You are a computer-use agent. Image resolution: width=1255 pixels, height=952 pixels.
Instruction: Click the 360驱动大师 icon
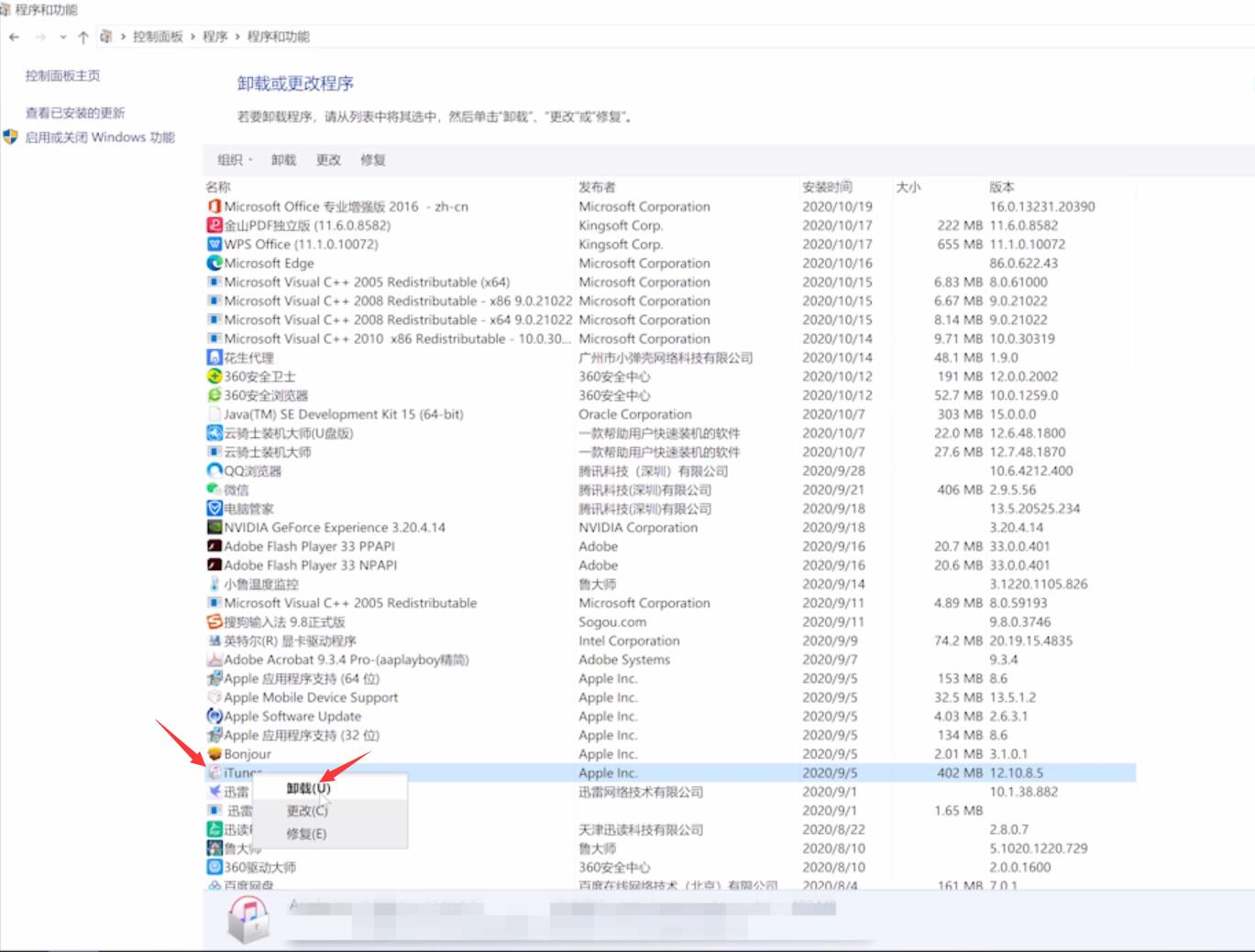coord(215,867)
